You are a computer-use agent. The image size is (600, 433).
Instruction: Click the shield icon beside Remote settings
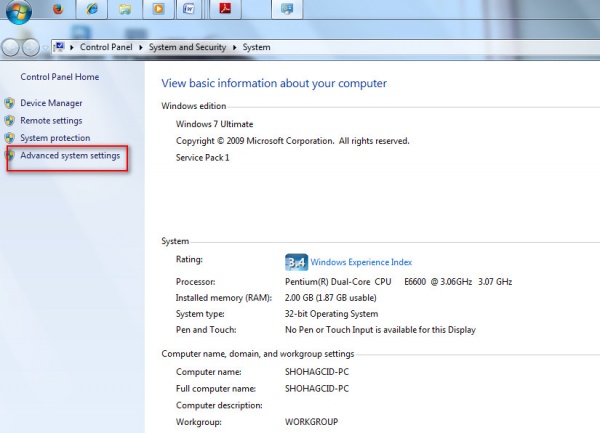pyautogui.click(x=10, y=120)
